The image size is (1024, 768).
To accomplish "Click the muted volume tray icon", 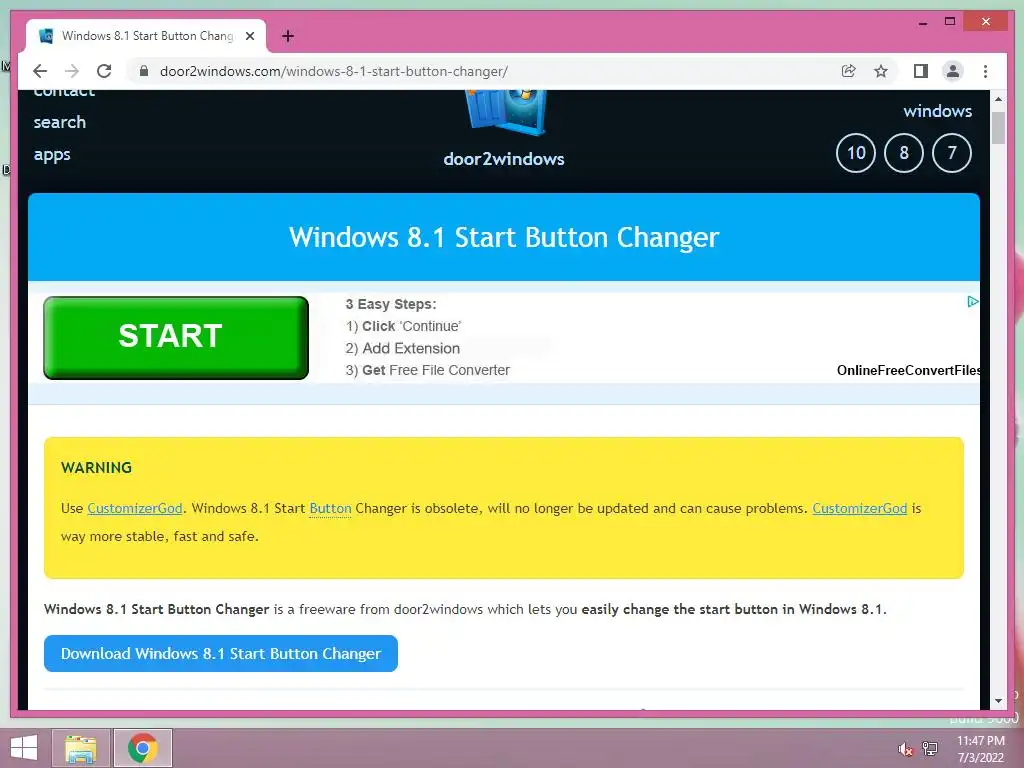I will click(905, 749).
